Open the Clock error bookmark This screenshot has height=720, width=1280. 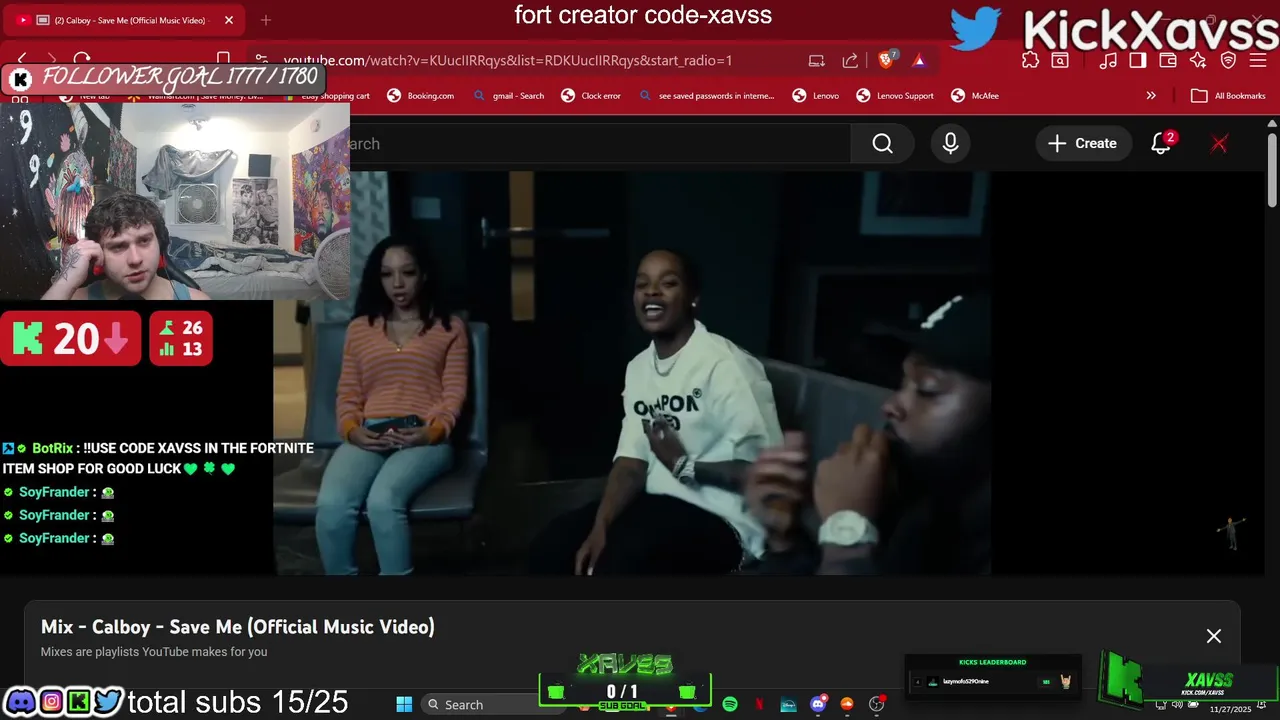591,96
